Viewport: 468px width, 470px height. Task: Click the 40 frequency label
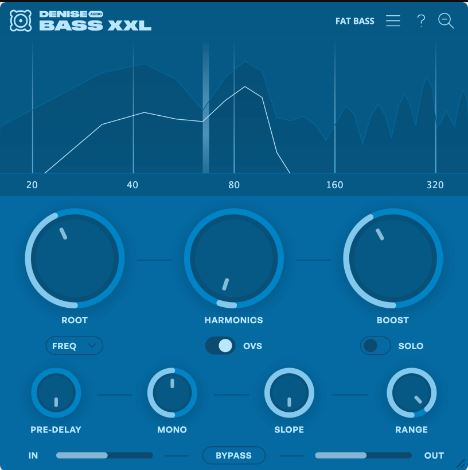pyautogui.click(x=133, y=185)
